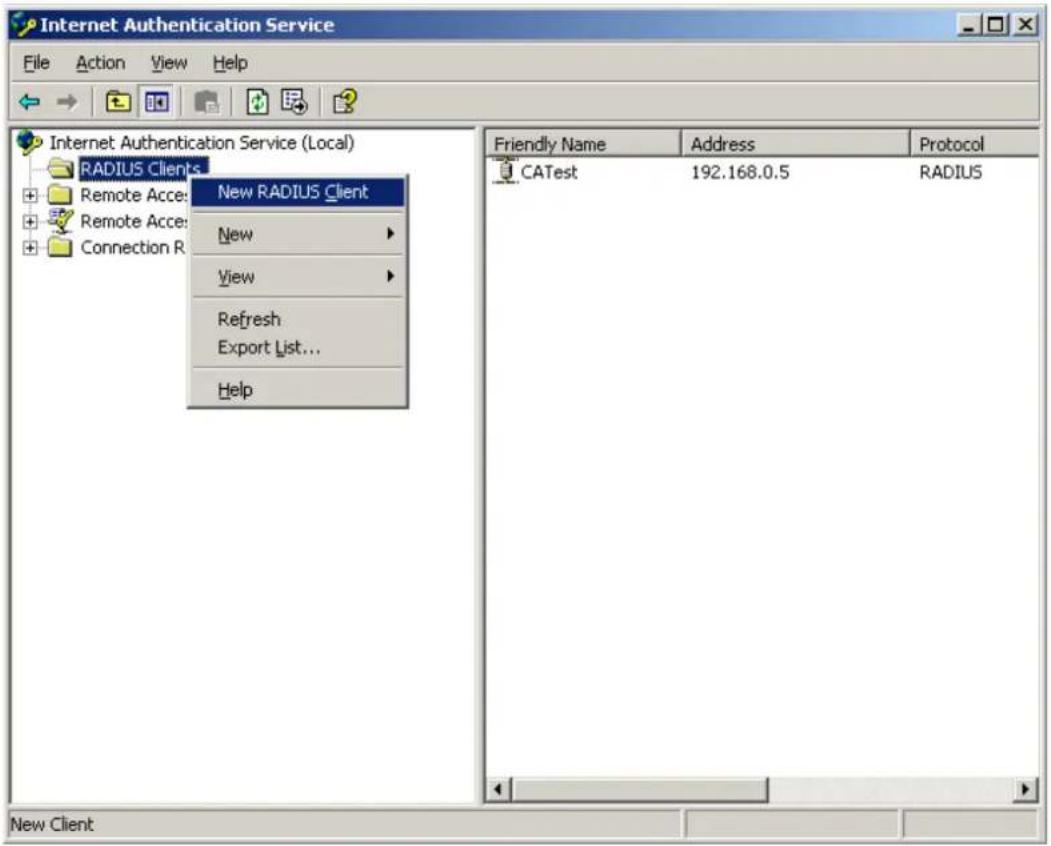Click the horizontal scrollbar left arrow

[498, 789]
